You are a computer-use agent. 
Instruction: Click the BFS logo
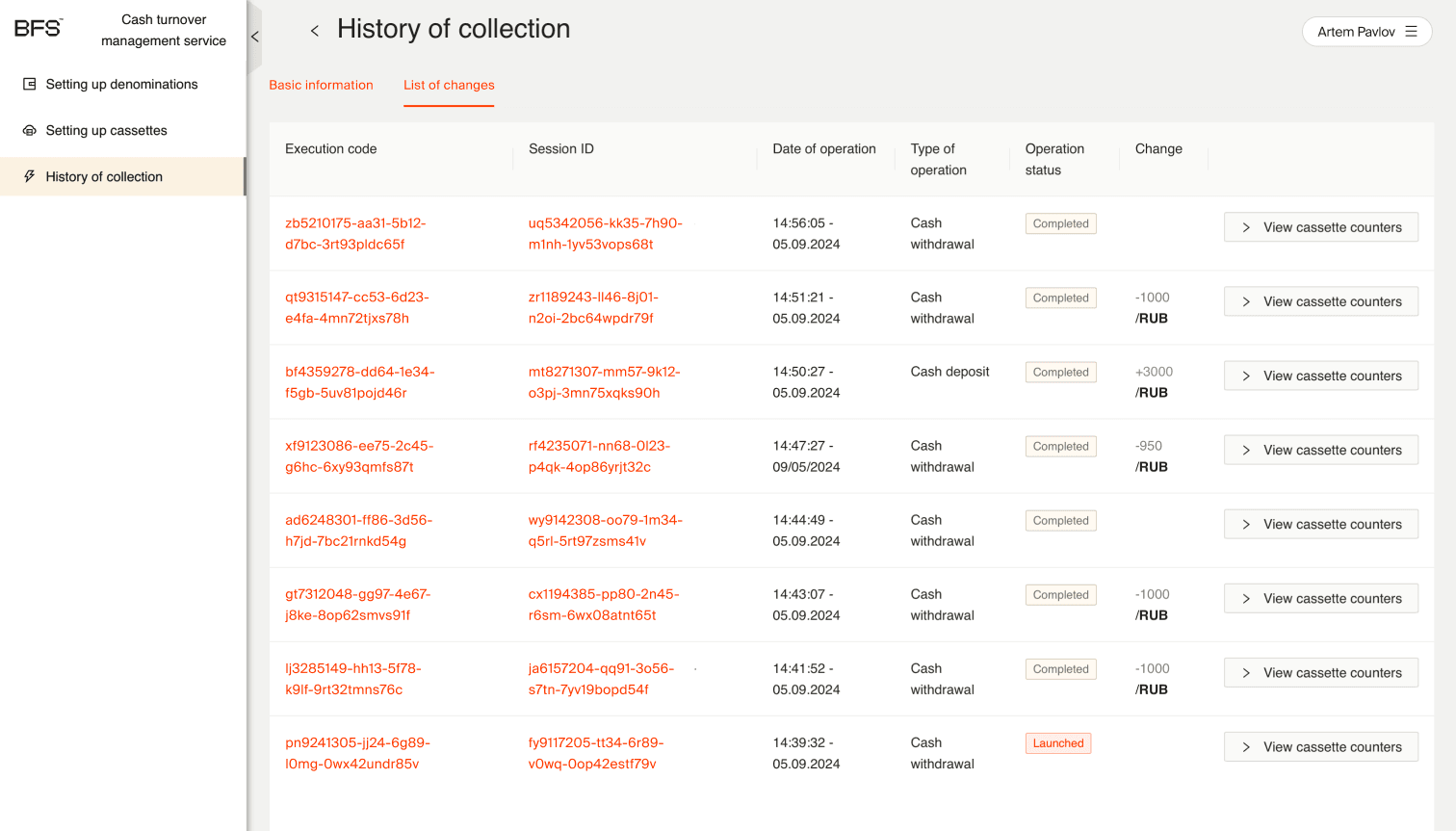click(39, 29)
